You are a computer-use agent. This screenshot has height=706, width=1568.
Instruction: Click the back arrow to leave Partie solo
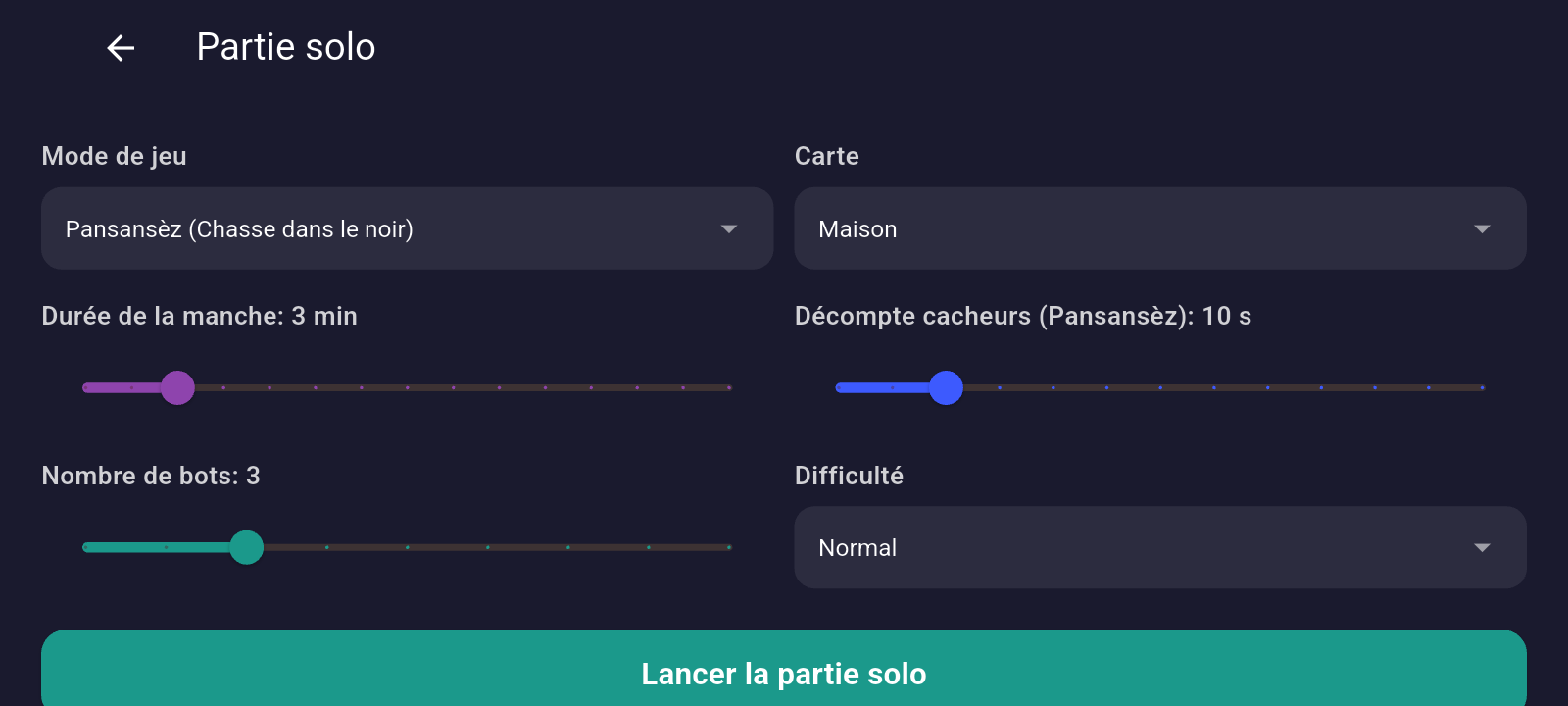coord(119,48)
